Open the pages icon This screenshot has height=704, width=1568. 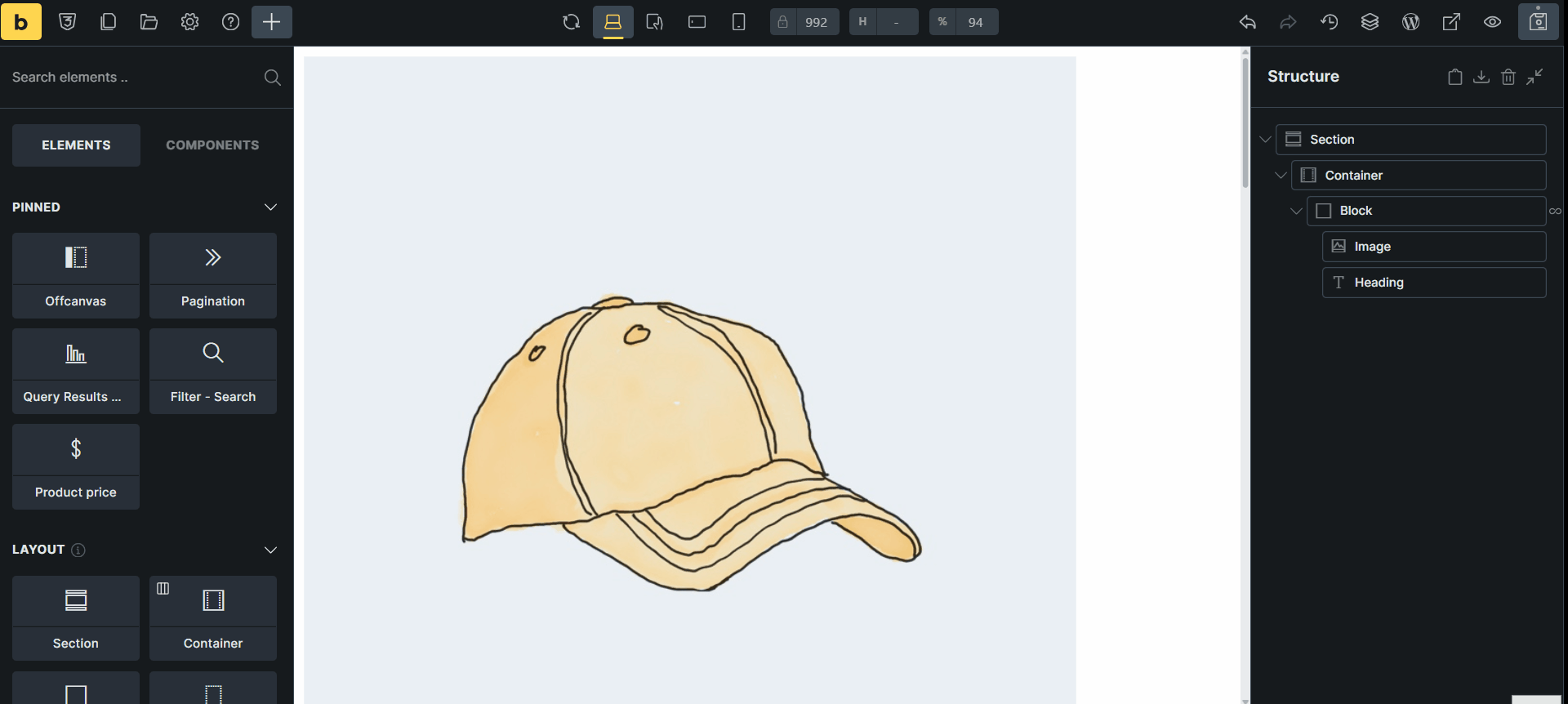(109, 22)
